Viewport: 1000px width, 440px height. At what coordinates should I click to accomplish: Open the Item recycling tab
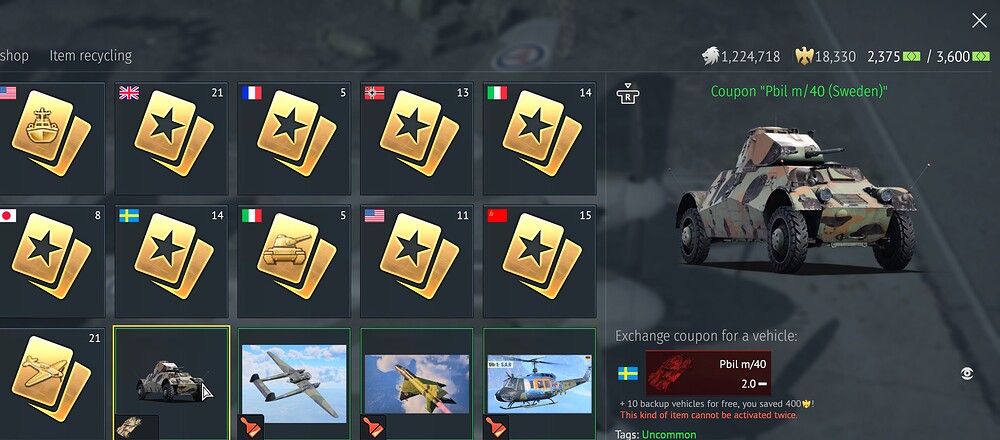point(91,56)
